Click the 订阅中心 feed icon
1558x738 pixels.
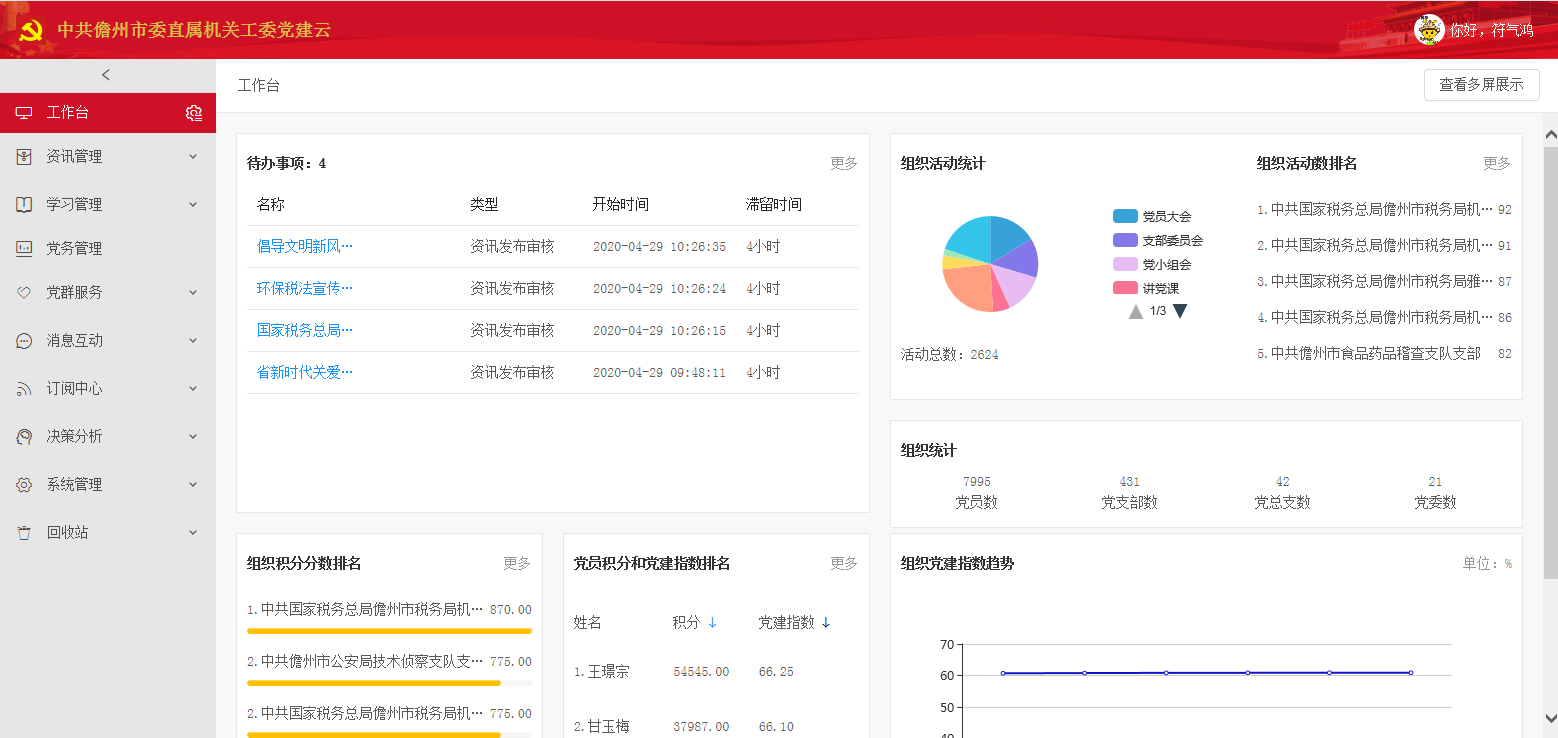coord(24,389)
